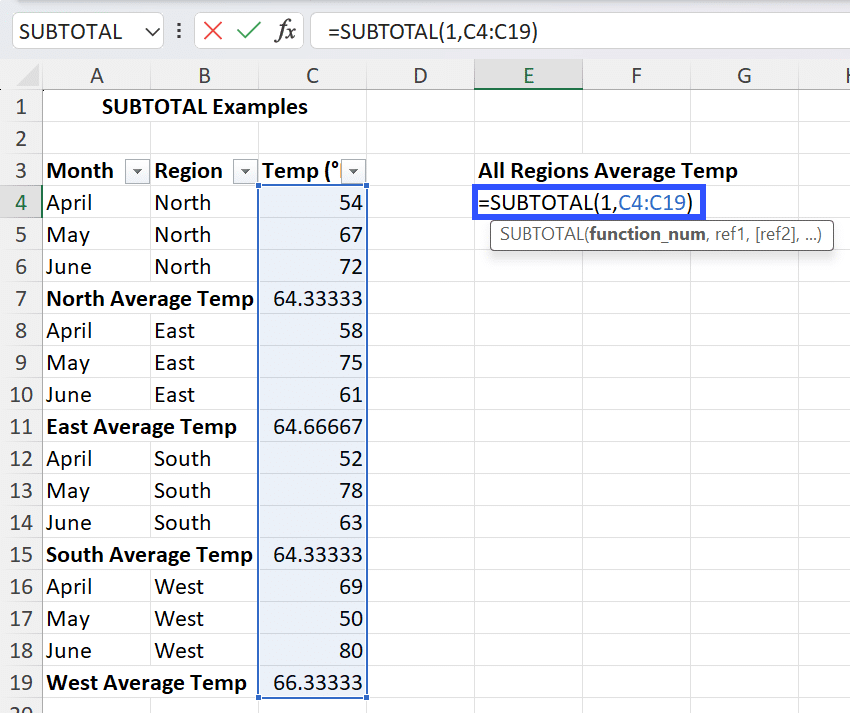
Task: Select the temperature 63 cell
Action: pos(312,522)
